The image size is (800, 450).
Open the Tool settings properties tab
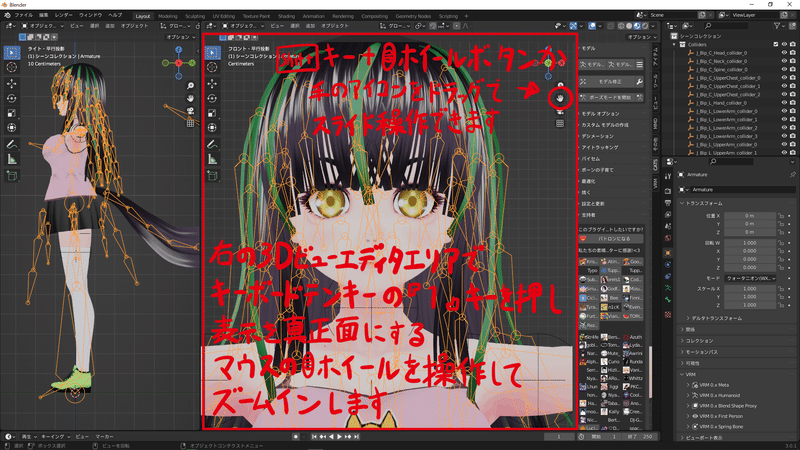click(668, 176)
